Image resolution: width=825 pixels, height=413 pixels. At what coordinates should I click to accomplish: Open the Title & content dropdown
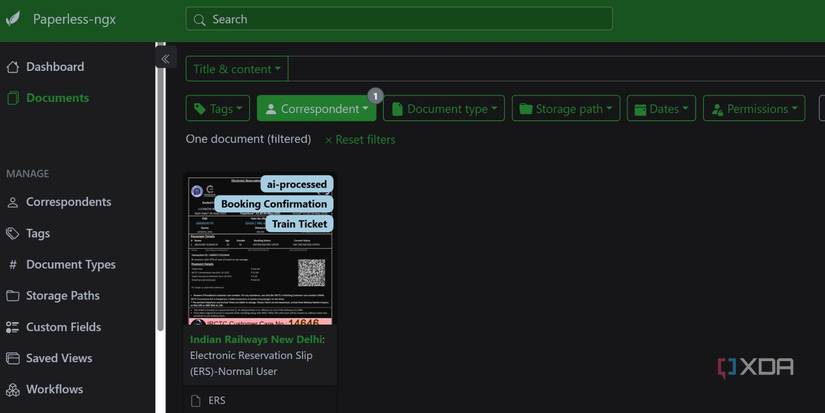click(x=237, y=69)
